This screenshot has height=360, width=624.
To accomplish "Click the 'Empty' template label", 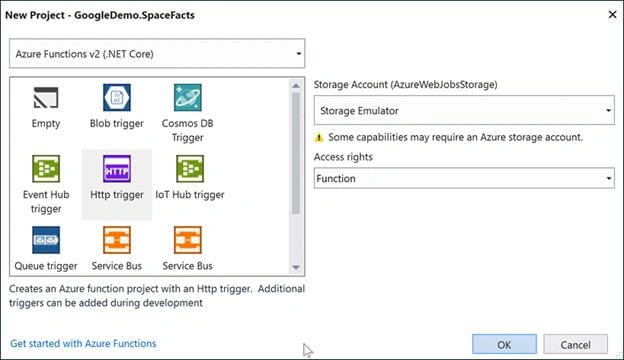I will click(46, 123).
